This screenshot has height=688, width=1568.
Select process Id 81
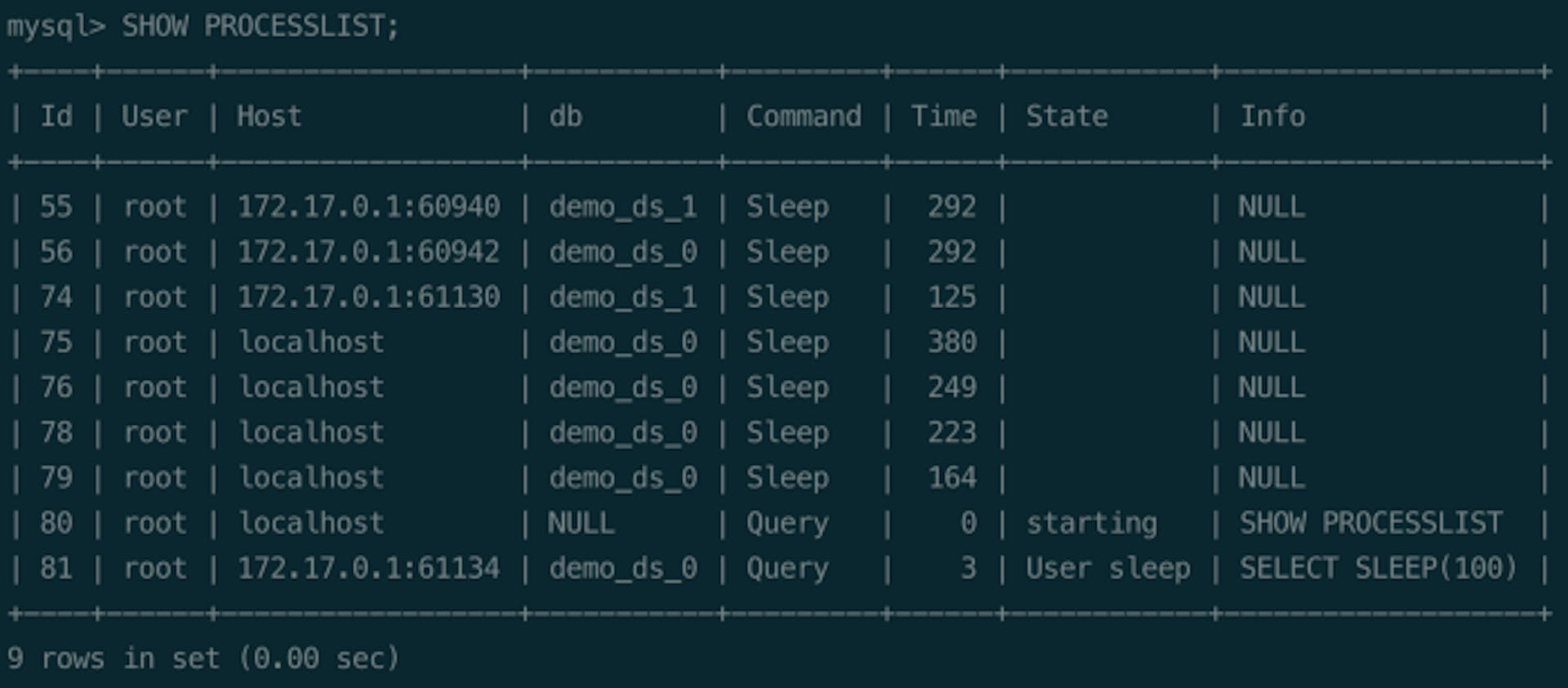pos(56,568)
